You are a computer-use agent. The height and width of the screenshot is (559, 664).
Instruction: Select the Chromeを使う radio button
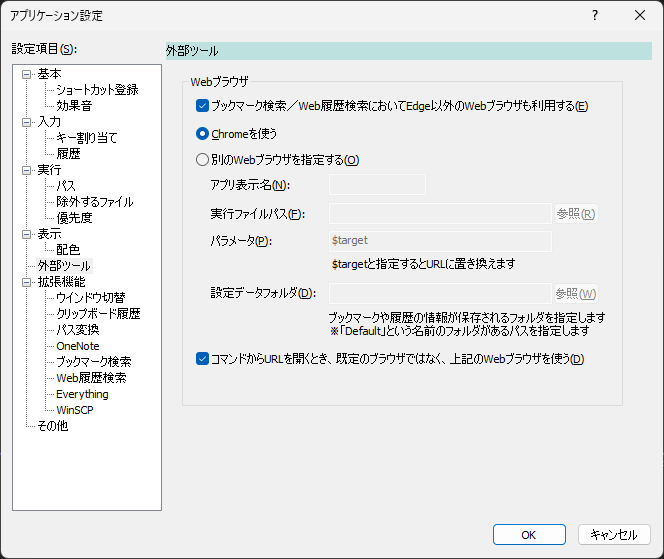pos(202,133)
